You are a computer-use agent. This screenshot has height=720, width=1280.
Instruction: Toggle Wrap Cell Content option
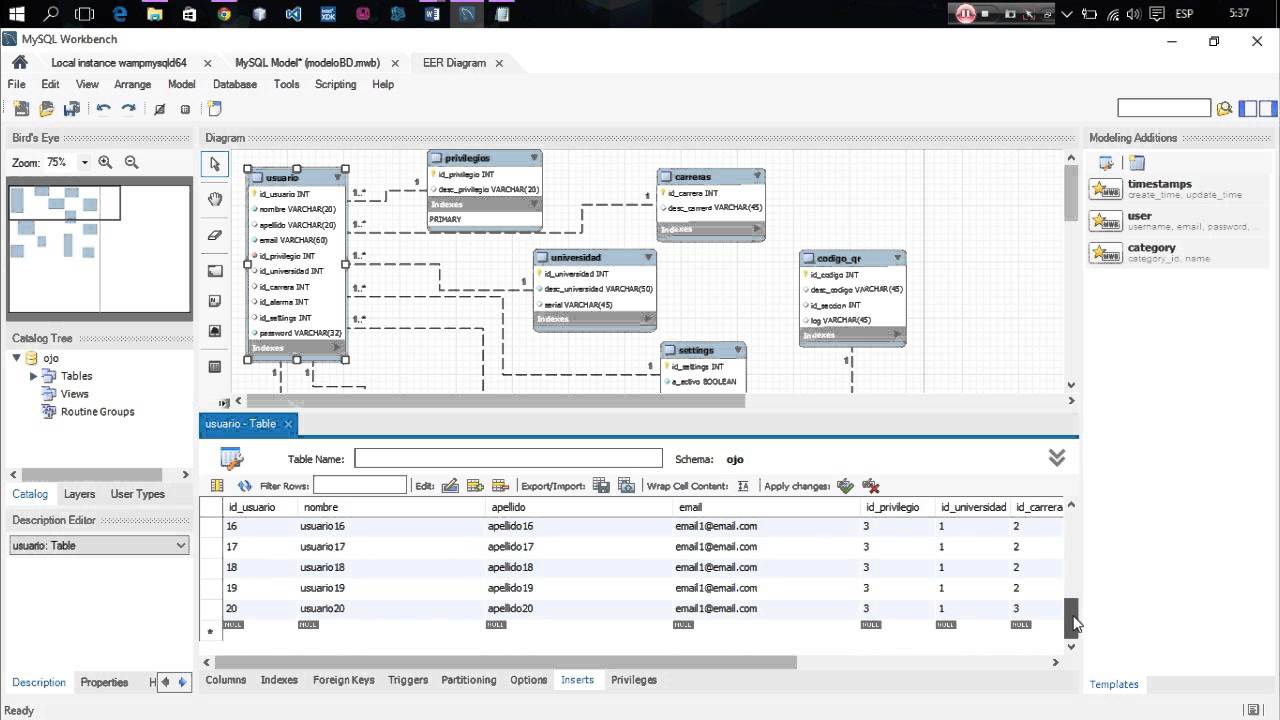click(743, 486)
